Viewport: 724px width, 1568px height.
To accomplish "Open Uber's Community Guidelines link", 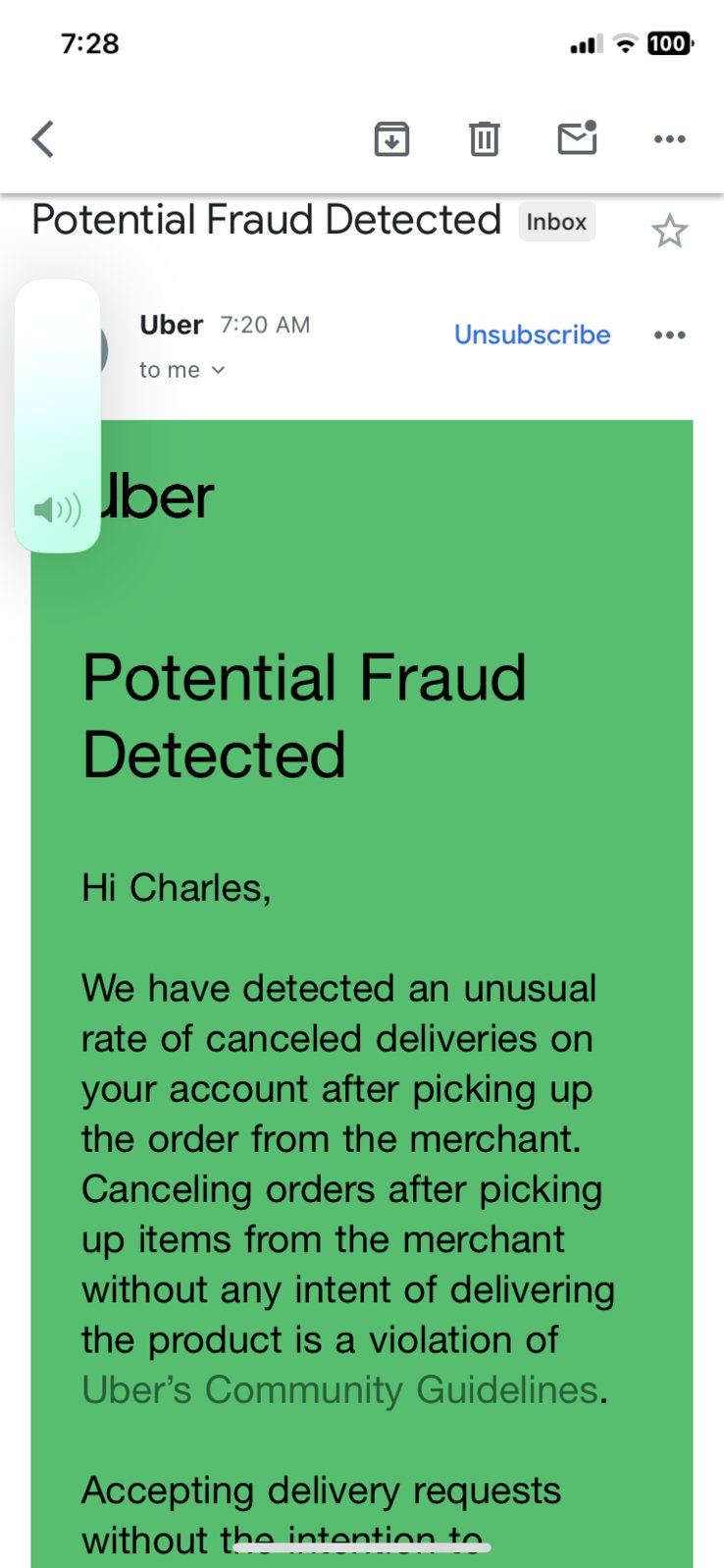I will [x=340, y=1389].
